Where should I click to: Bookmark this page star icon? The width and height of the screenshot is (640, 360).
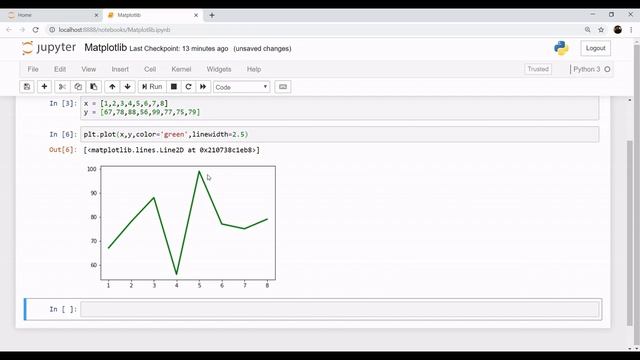(x=601, y=30)
